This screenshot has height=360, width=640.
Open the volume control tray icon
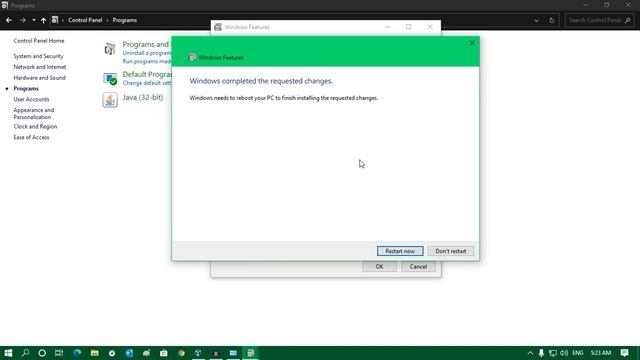[x=564, y=353]
